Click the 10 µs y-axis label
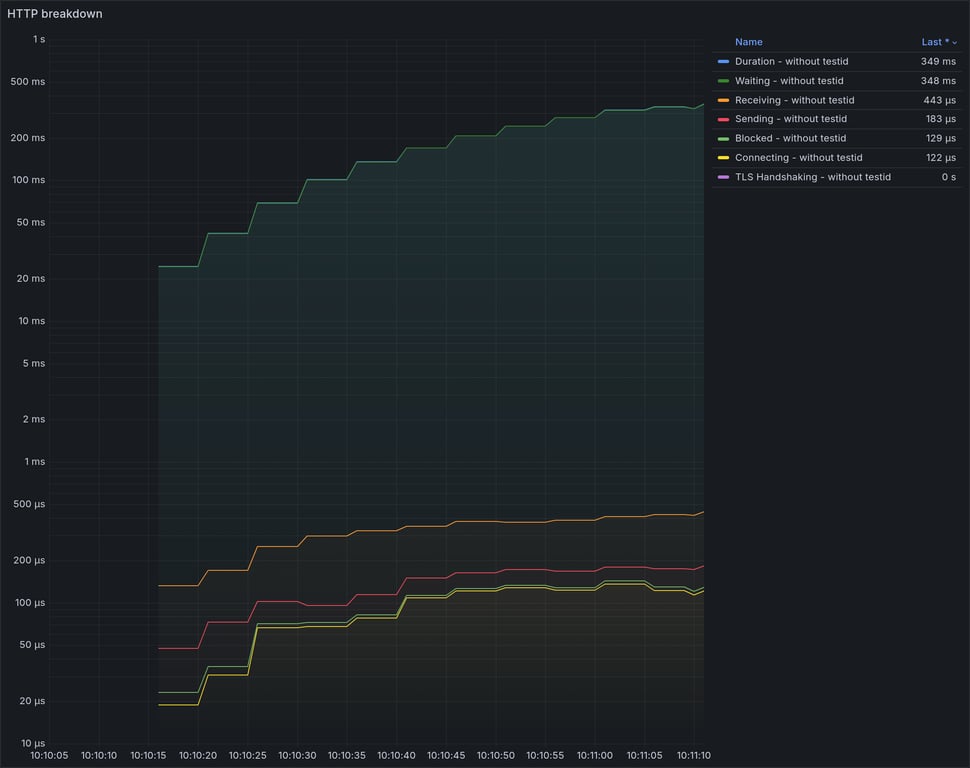 click(x=33, y=743)
